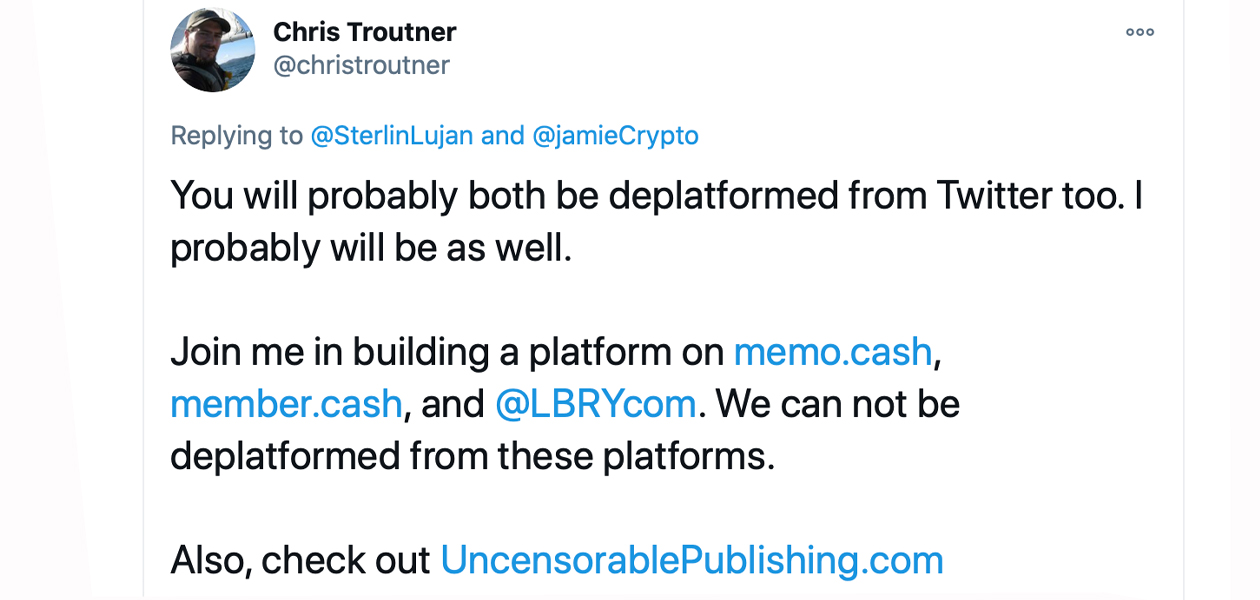The image size is (1260, 600).
Task: Click the "Also, check out" text
Action: click(x=300, y=560)
